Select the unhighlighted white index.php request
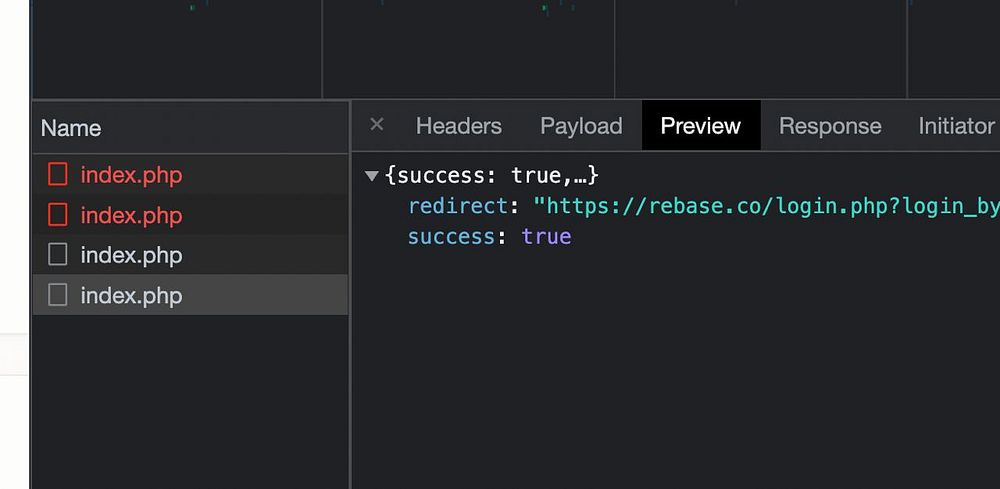Image resolution: width=1000 pixels, height=489 pixels. (131, 255)
